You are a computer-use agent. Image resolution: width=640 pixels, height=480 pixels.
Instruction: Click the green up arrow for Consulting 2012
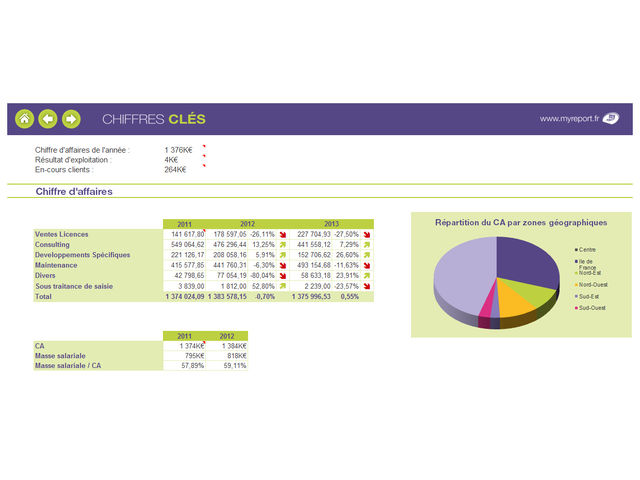[282, 245]
